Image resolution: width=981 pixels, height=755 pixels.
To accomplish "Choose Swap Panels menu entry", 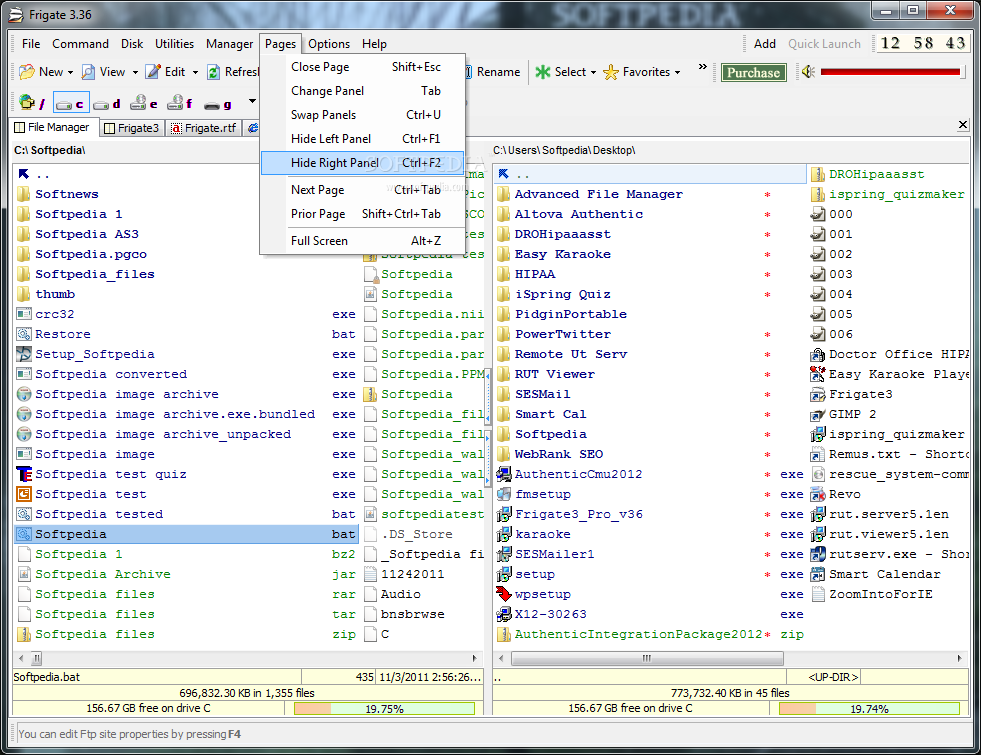I will coord(362,114).
